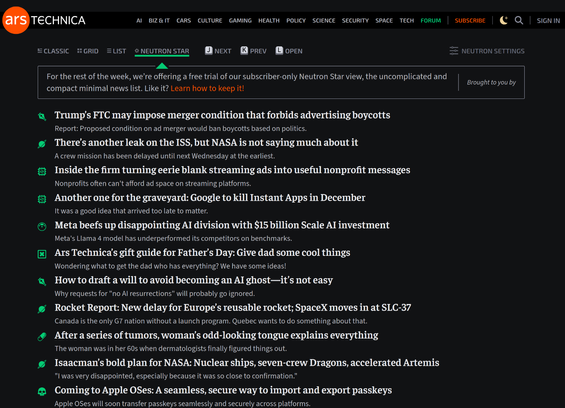Screen dimensions: 565x408
Task: Open Google Instant Apps graveyard article
Action: click(210, 198)
